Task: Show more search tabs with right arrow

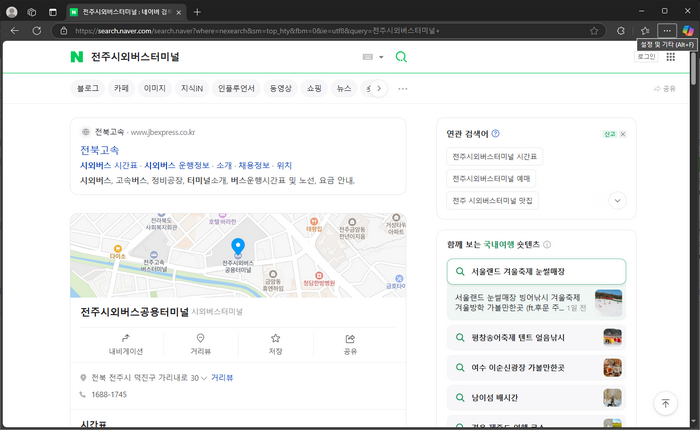Action: [379, 88]
